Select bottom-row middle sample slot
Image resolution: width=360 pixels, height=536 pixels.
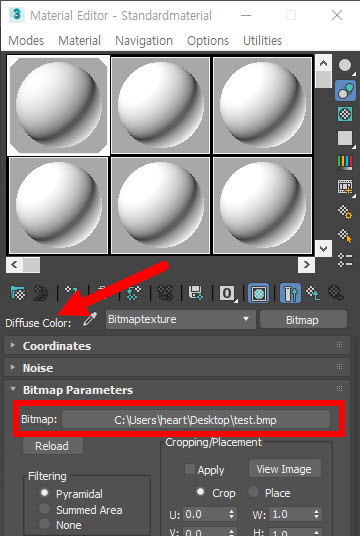pos(160,205)
